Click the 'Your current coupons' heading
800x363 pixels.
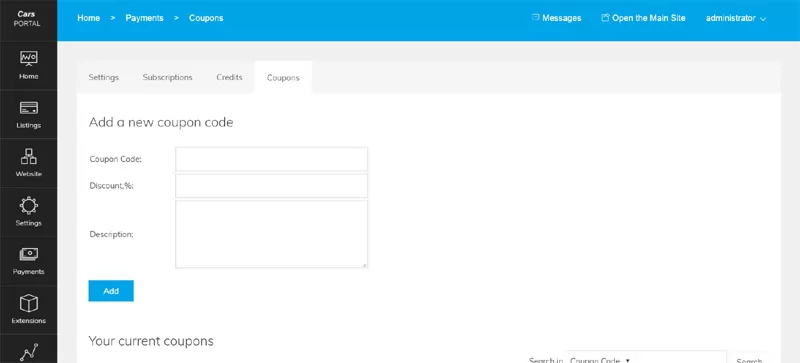pos(151,341)
